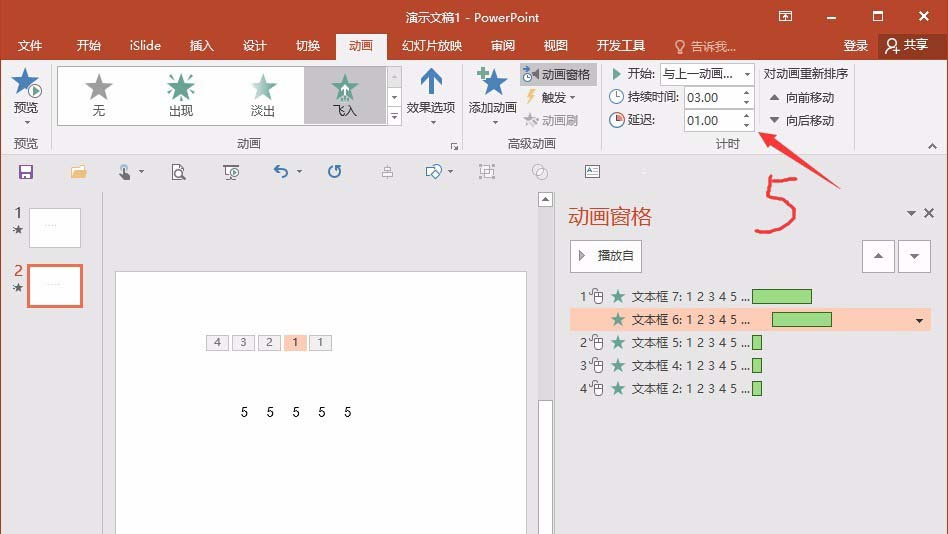Decrease the Delay stepper value
The image size is (948, 534).
747,125
